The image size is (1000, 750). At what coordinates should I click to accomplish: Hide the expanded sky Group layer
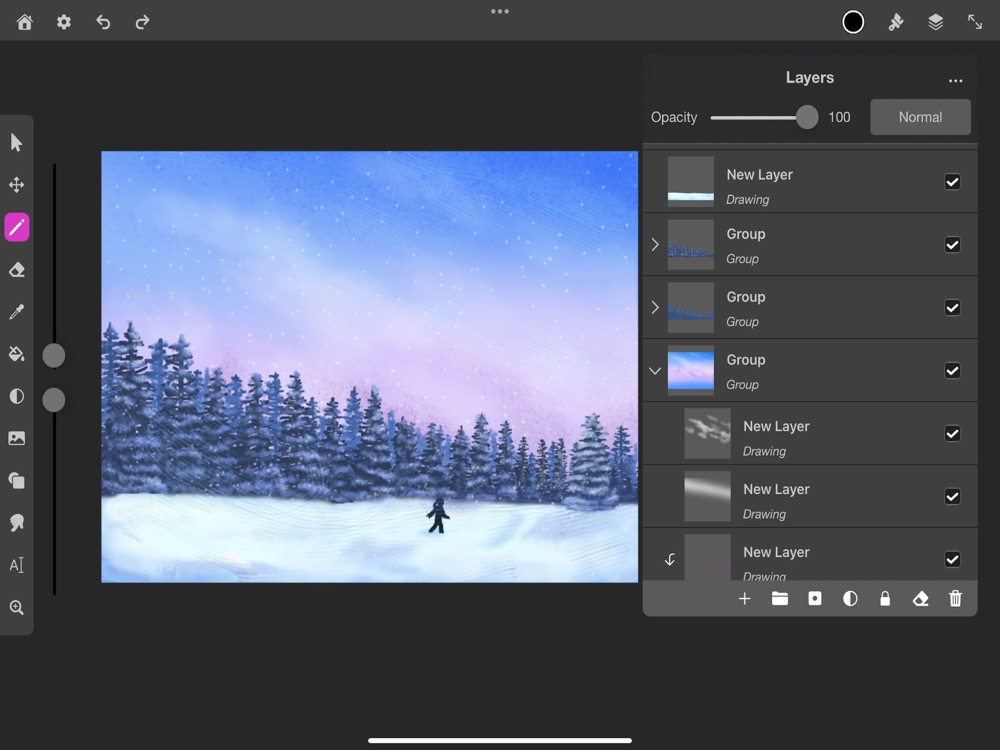coord(952,371)
